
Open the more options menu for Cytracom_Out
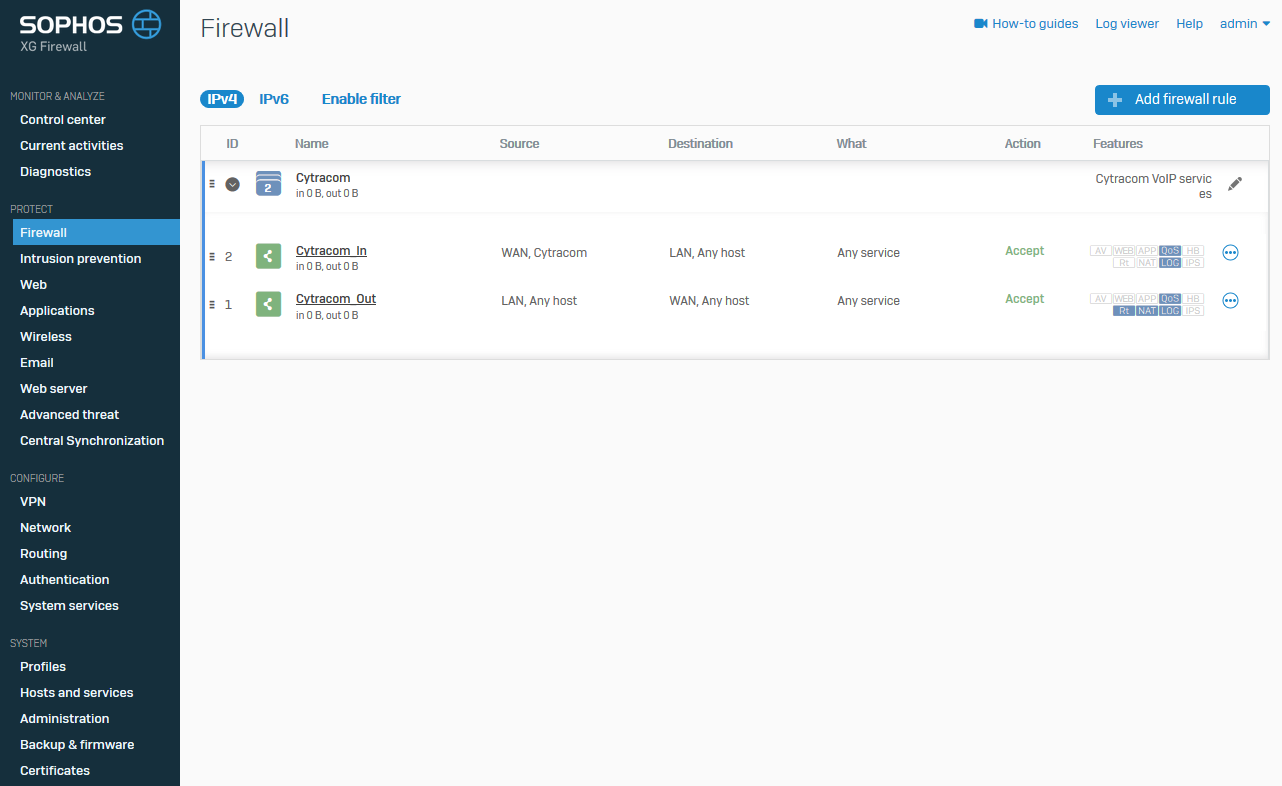[1230, 300]
